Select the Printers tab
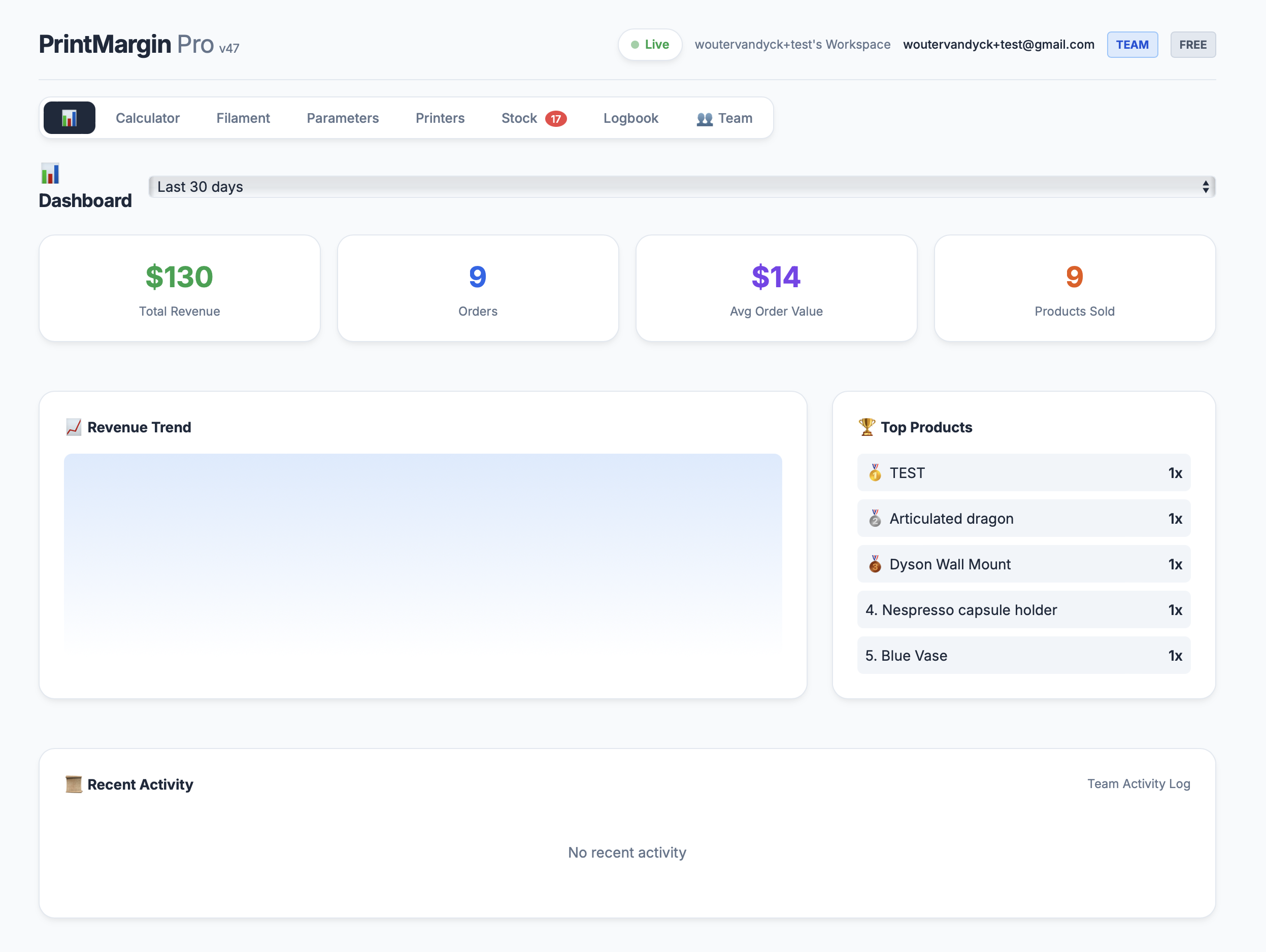The height and width of the screenshot is (952, 1266). click(440, 118)
